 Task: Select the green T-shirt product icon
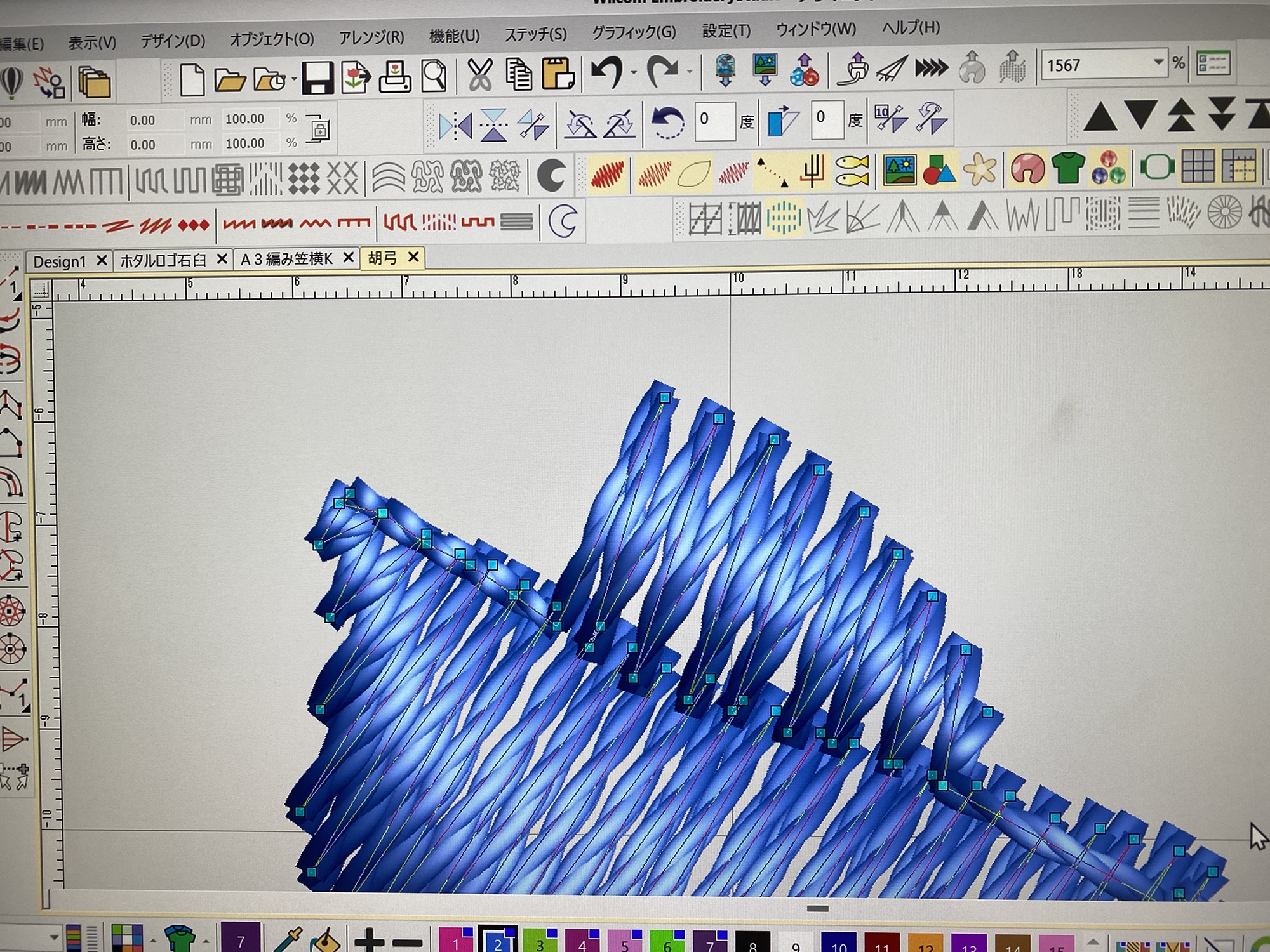coord(1068,168)
